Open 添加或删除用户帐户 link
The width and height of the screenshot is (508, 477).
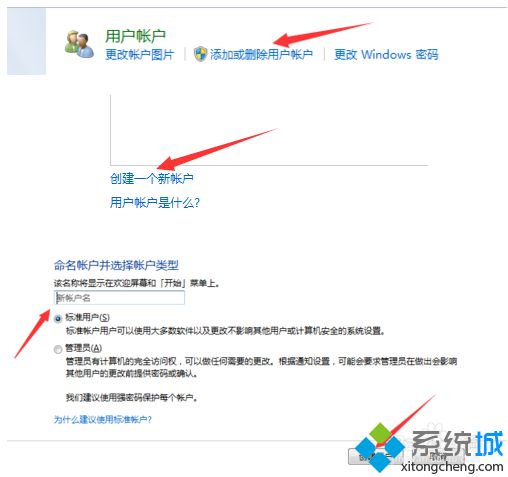coord(261,54)
